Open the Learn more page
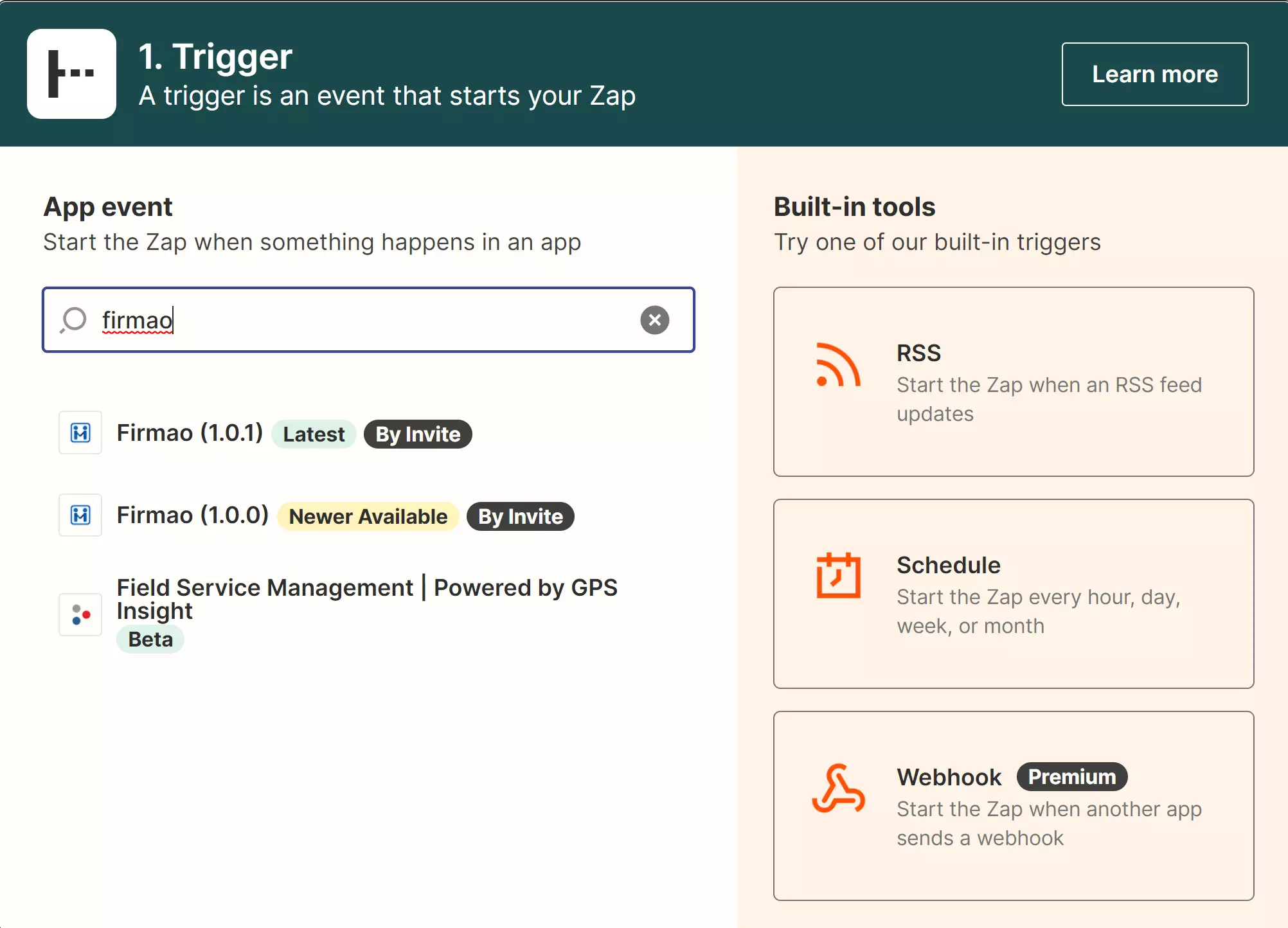Image resolution: width=1288 pixels, height=928 pixels. tap(1154, 73)
